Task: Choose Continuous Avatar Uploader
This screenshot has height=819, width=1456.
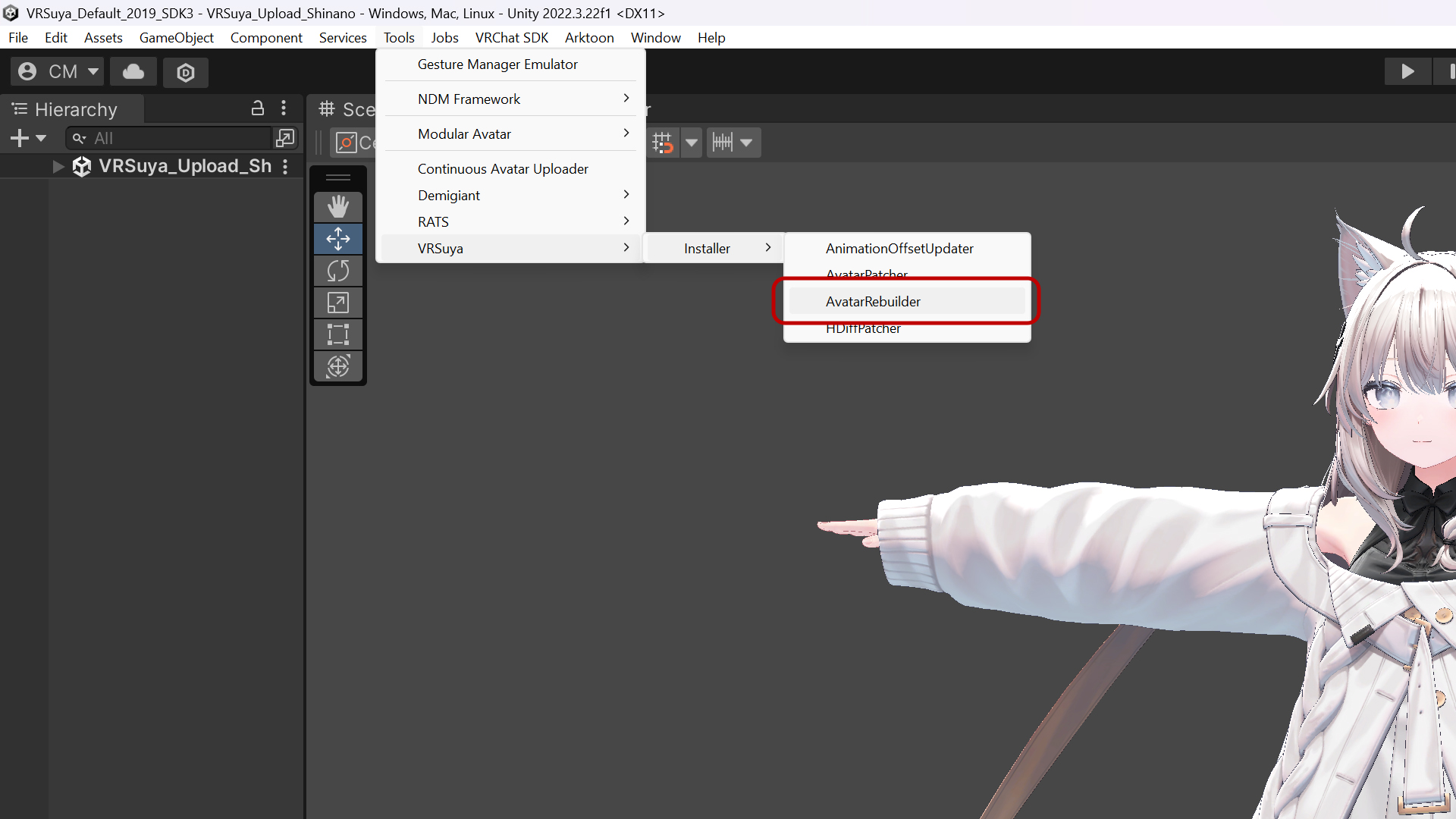Action: (510, 169)
